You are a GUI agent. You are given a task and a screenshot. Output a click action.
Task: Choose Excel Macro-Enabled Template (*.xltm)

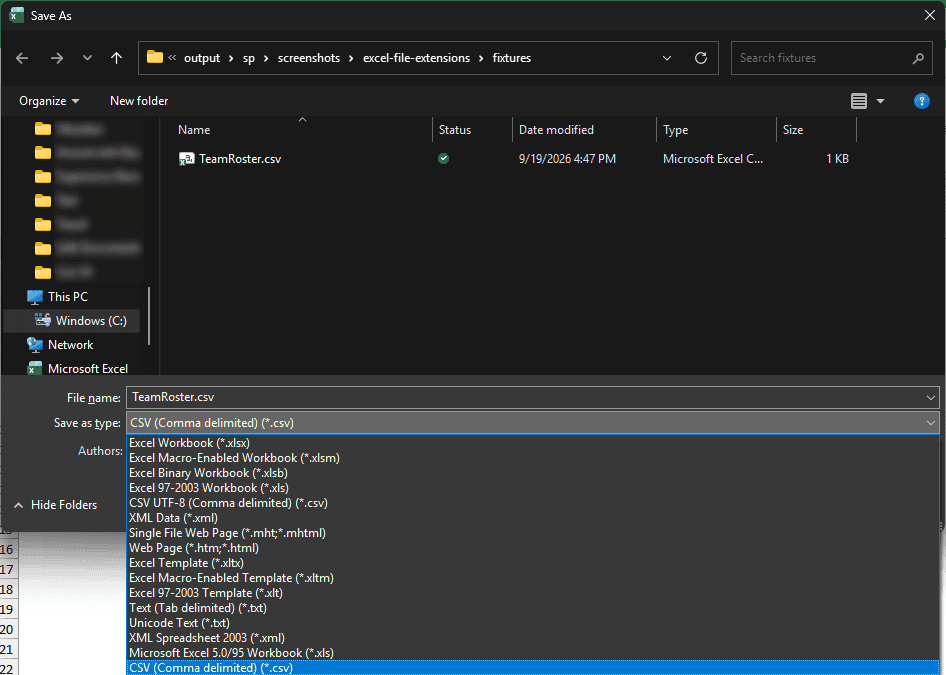tap(533, 578)
